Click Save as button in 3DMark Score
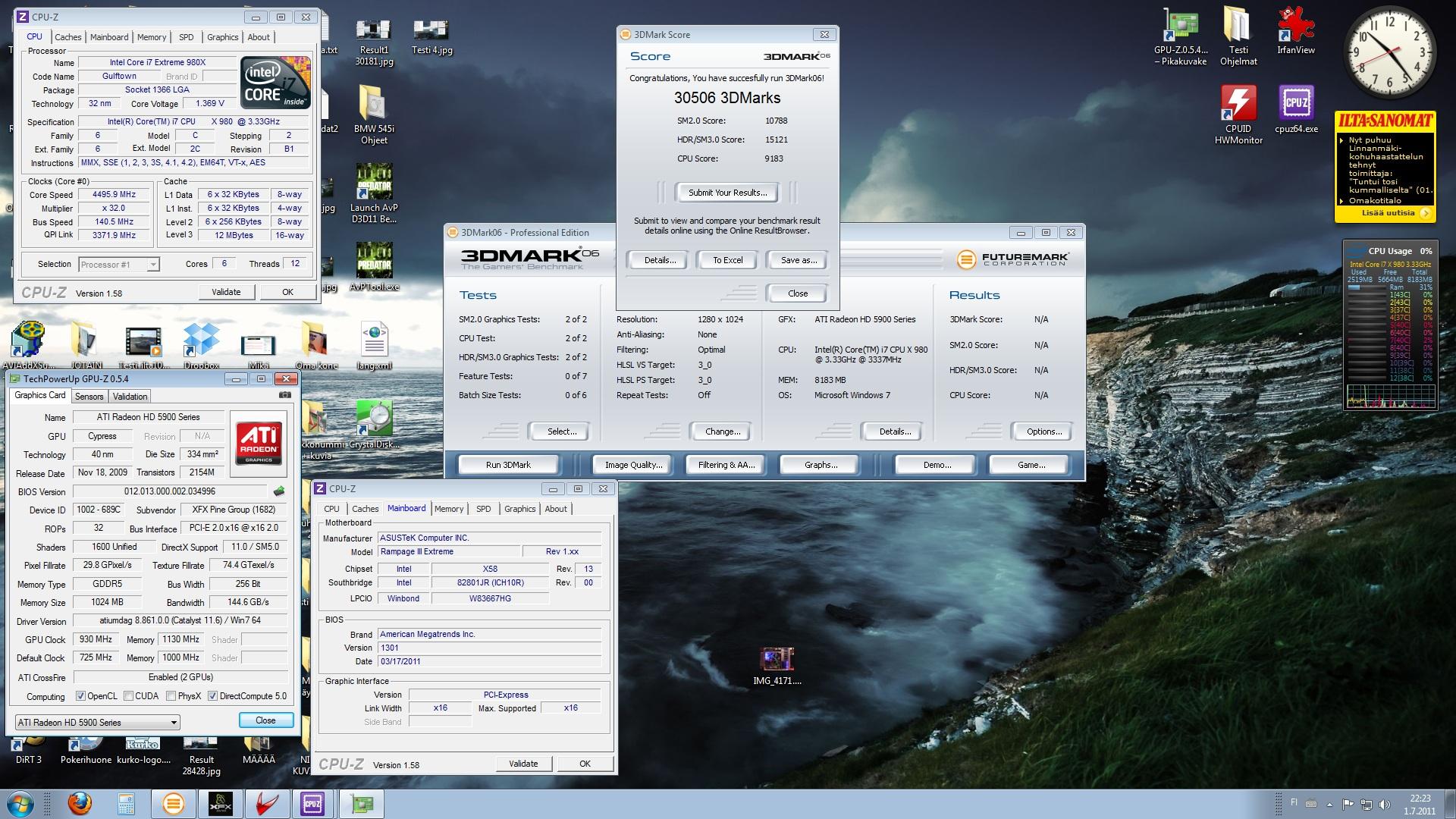Screen dimensions: 1456x819 [x=799, y=260]
